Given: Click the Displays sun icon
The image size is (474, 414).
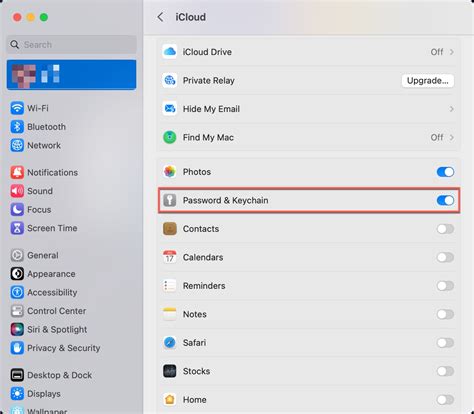Looking at the screenshot, I should pos(17,394).
